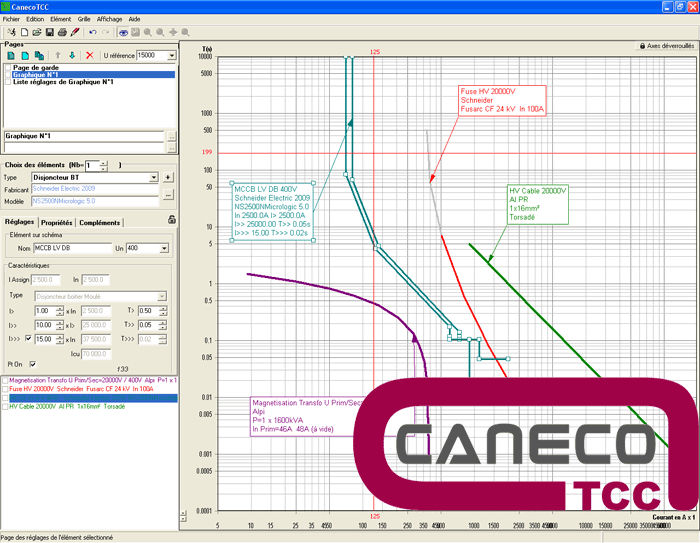The image size is (700, 543).
Task: Move page up with the up arrow
Action: (58, 55)
